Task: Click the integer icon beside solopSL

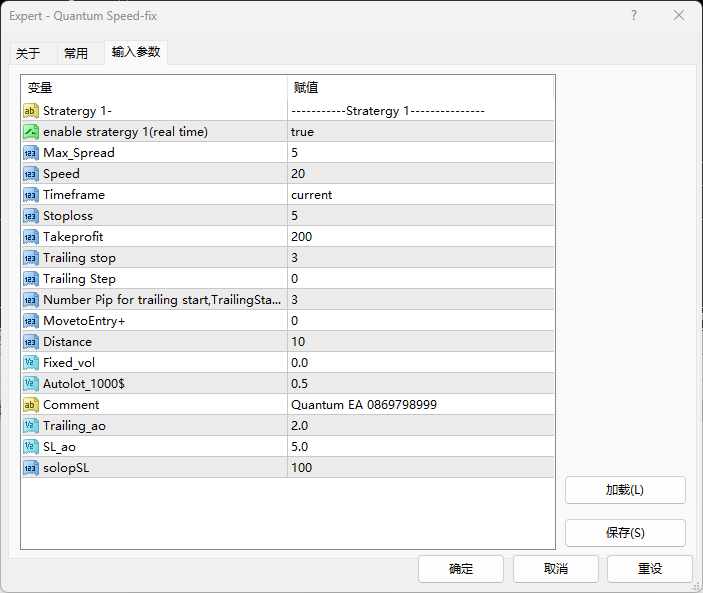Action: tap(30, 468)
